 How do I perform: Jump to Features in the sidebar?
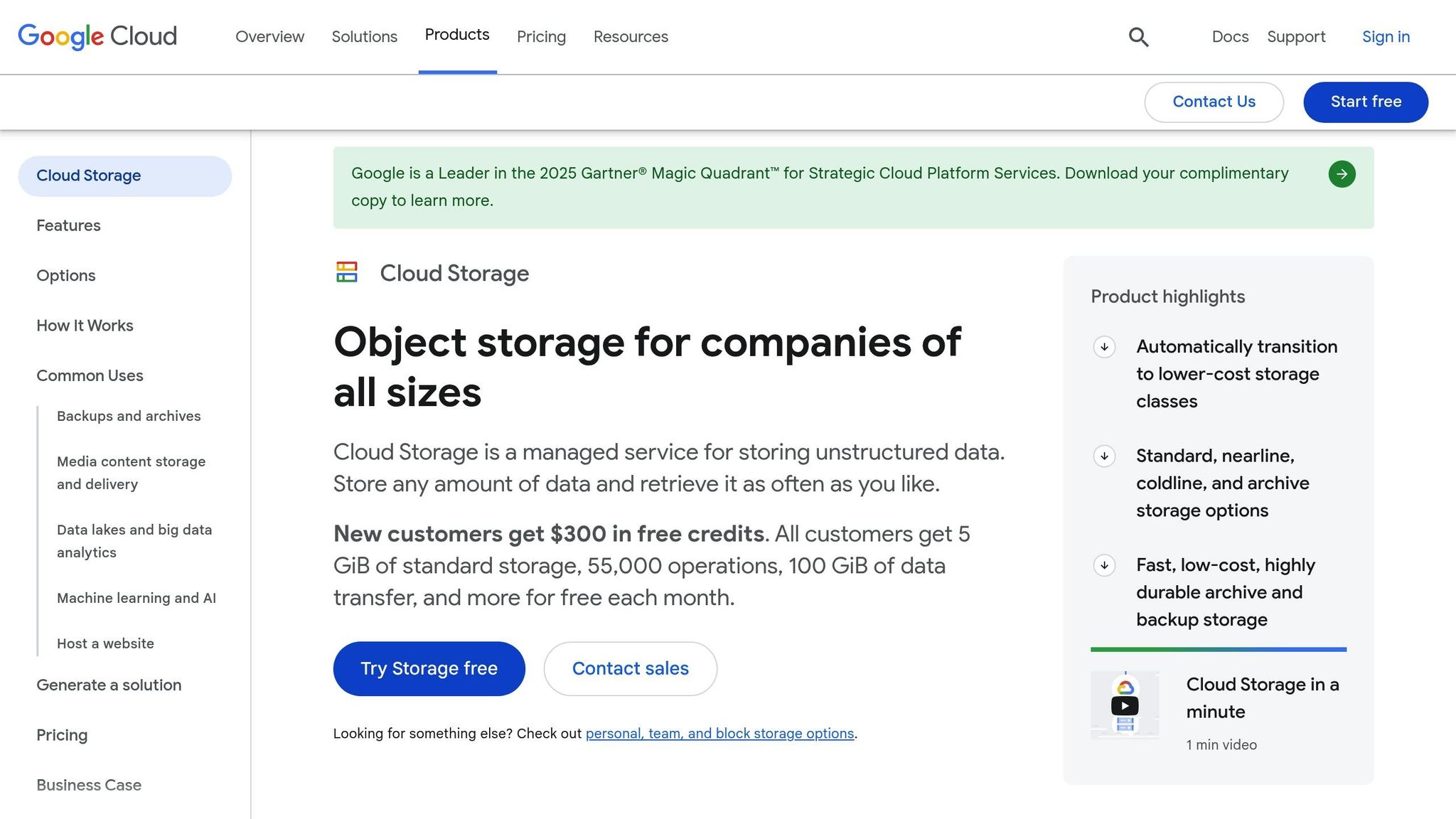[68, 225]
